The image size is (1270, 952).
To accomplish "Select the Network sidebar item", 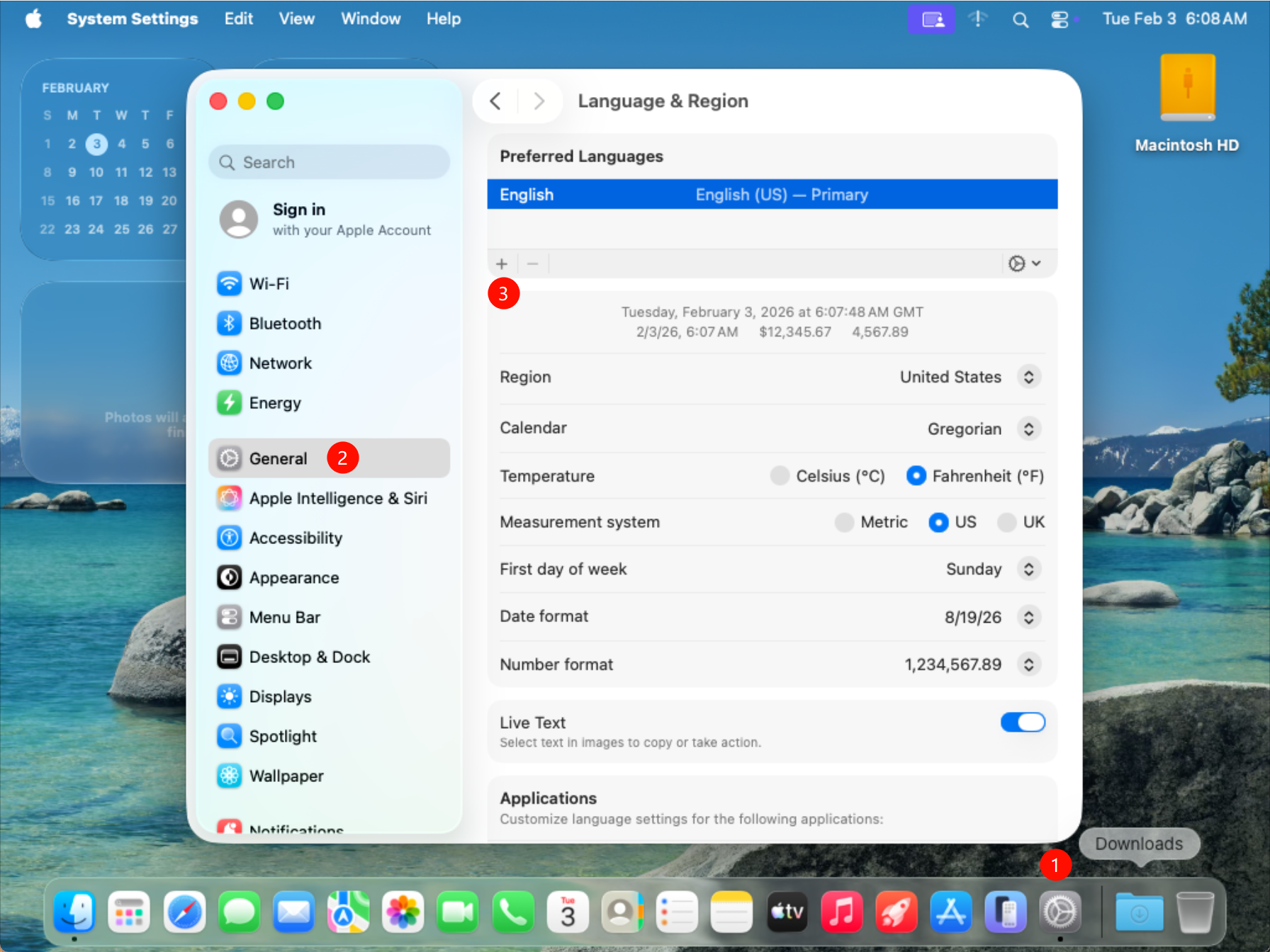I will pos(279,363).
